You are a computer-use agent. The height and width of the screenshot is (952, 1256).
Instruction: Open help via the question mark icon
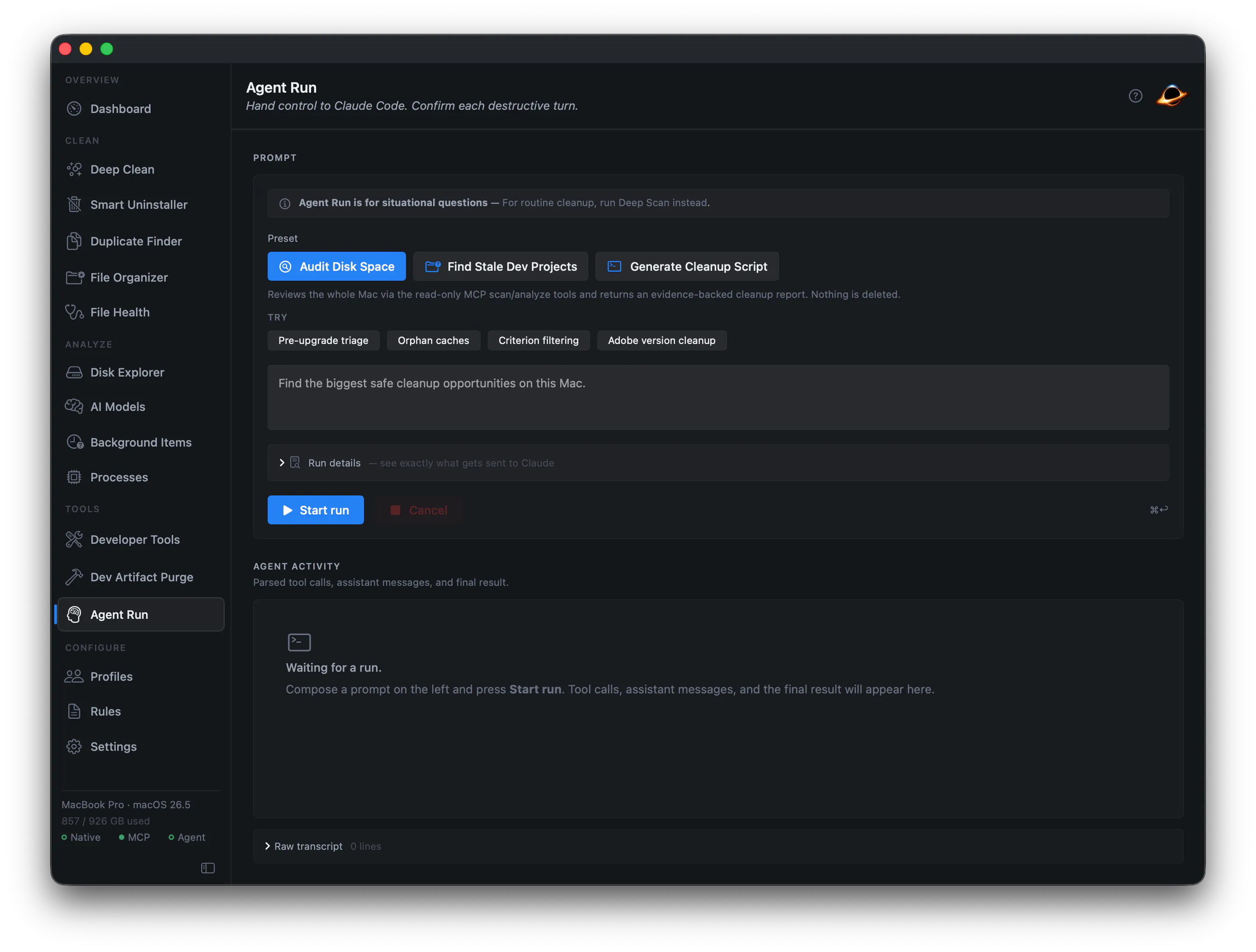(x=1135, y=96)
